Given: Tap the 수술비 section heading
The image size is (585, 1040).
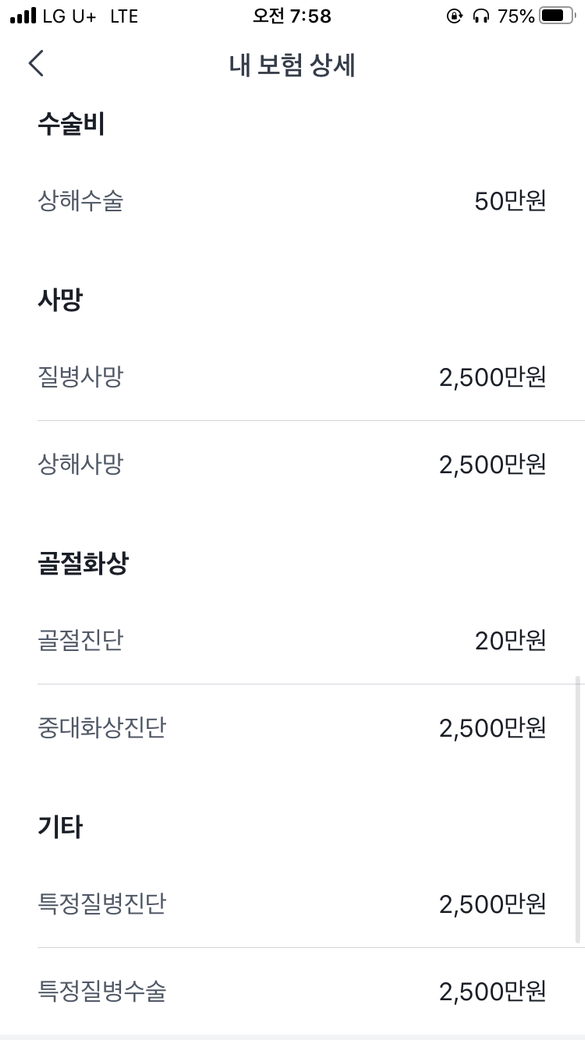Looking at the screenshot, I should [71, 124].
